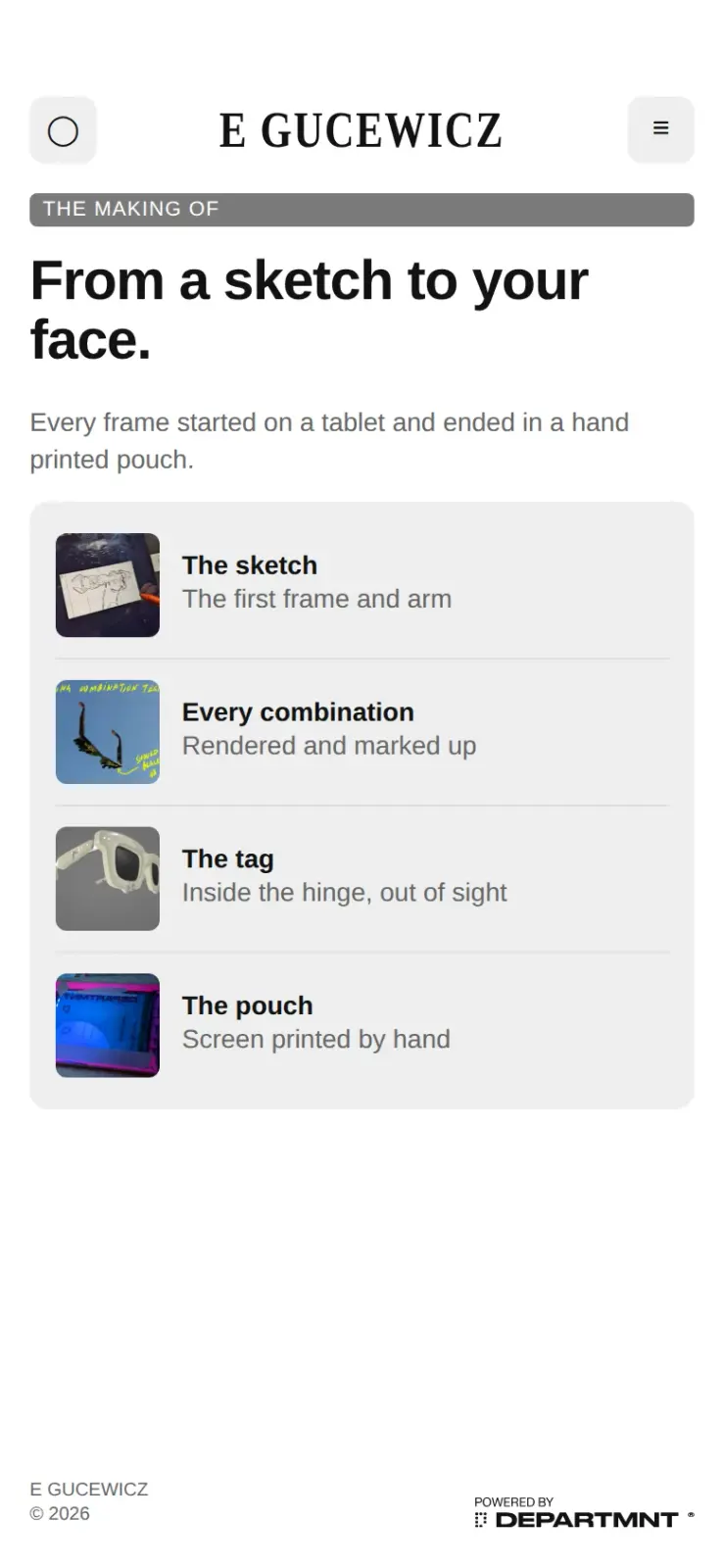Click 'The first frame and arm' description

click(317, 599)
